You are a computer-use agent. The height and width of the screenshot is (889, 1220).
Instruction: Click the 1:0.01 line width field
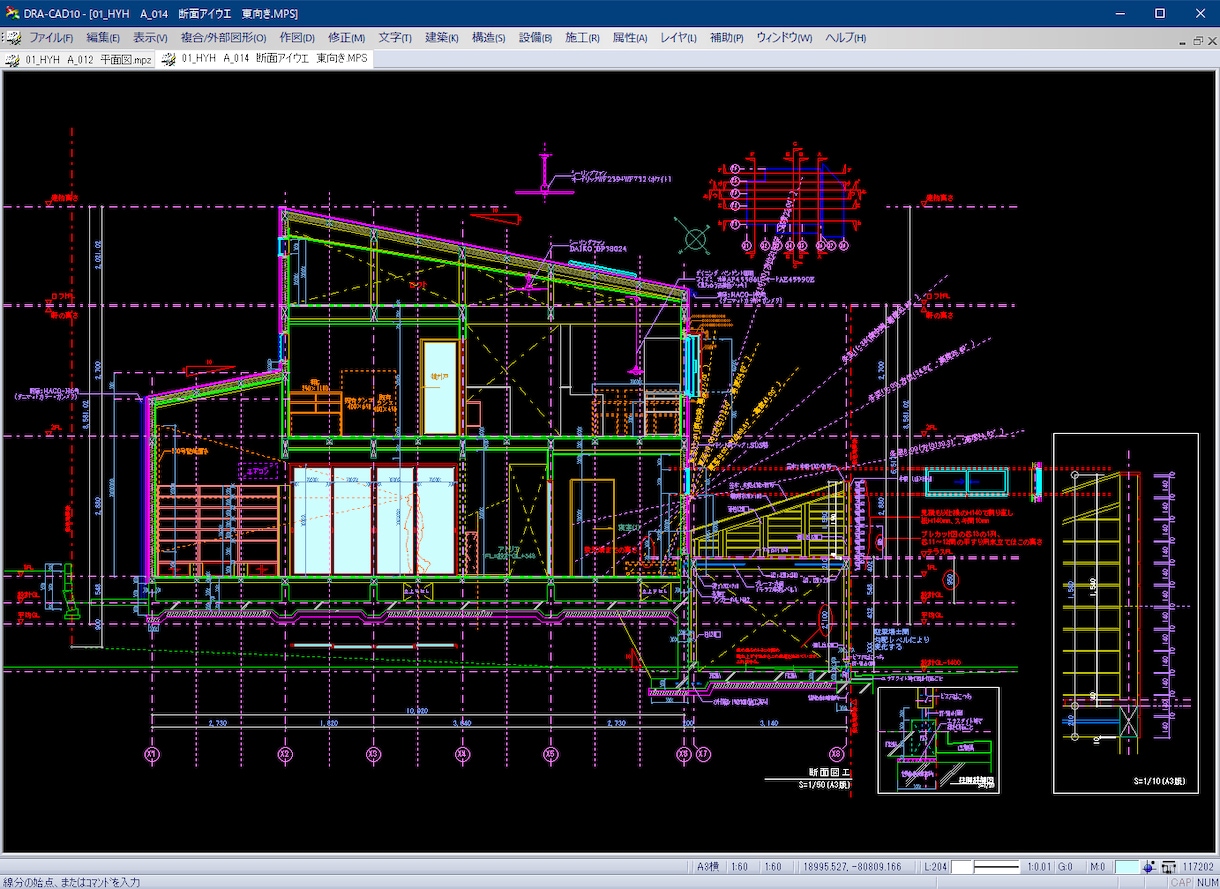tap(1039, 867)
